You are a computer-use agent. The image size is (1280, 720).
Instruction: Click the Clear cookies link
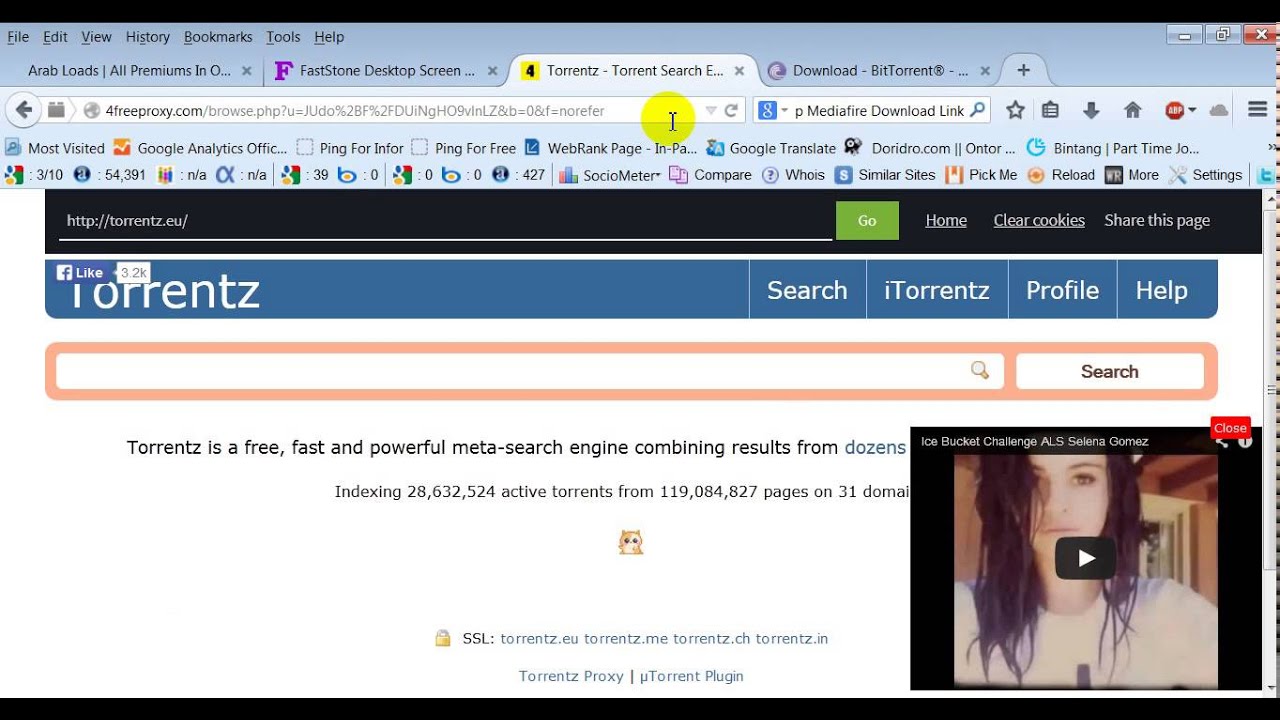(x=1039, y=220)
